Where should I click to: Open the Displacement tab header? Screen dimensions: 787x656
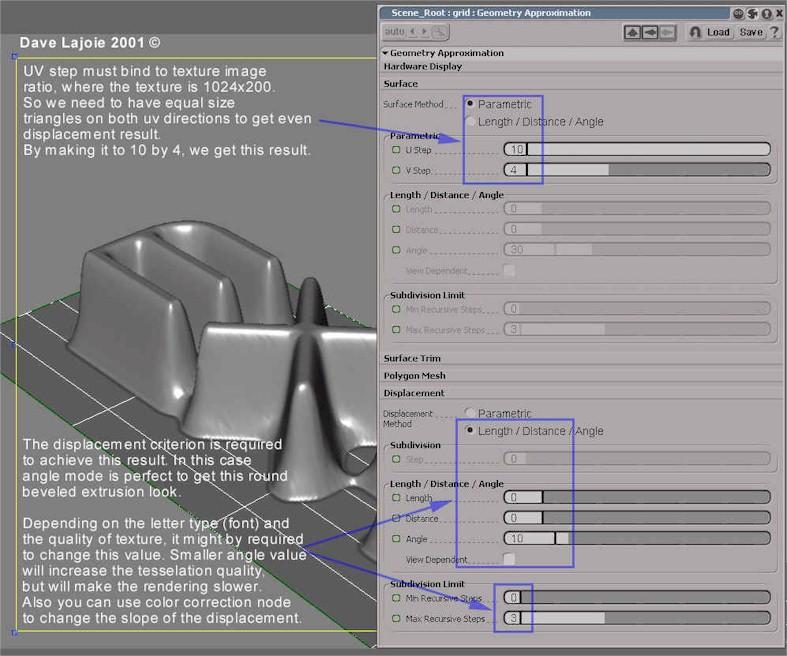coord(414,394)
